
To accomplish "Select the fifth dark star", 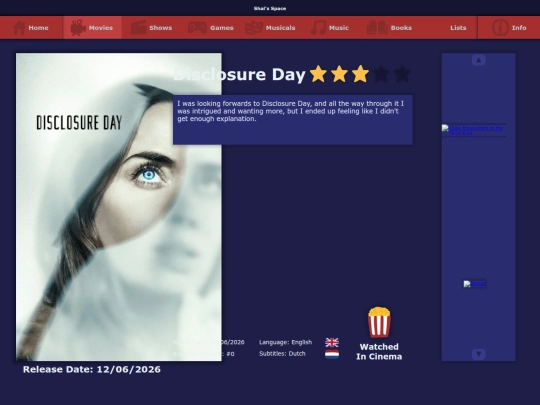I will [402, 74].
